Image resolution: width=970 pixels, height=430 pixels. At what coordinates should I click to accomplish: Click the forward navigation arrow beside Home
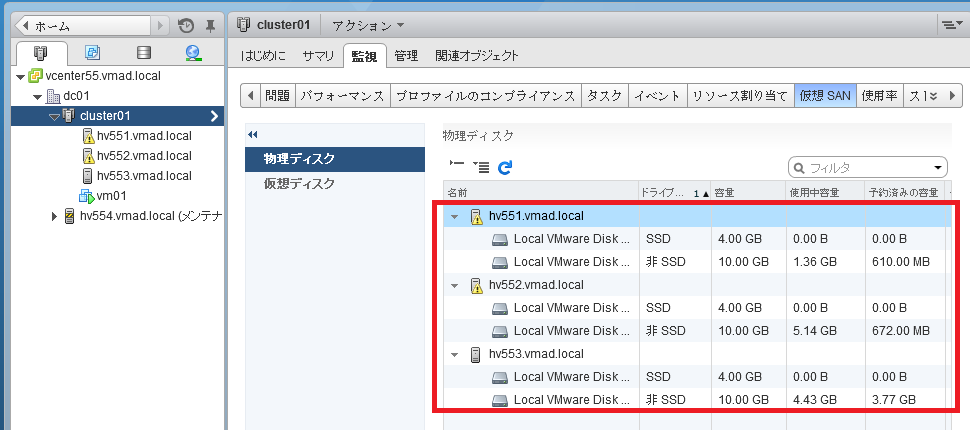click(x=160, y=26)
